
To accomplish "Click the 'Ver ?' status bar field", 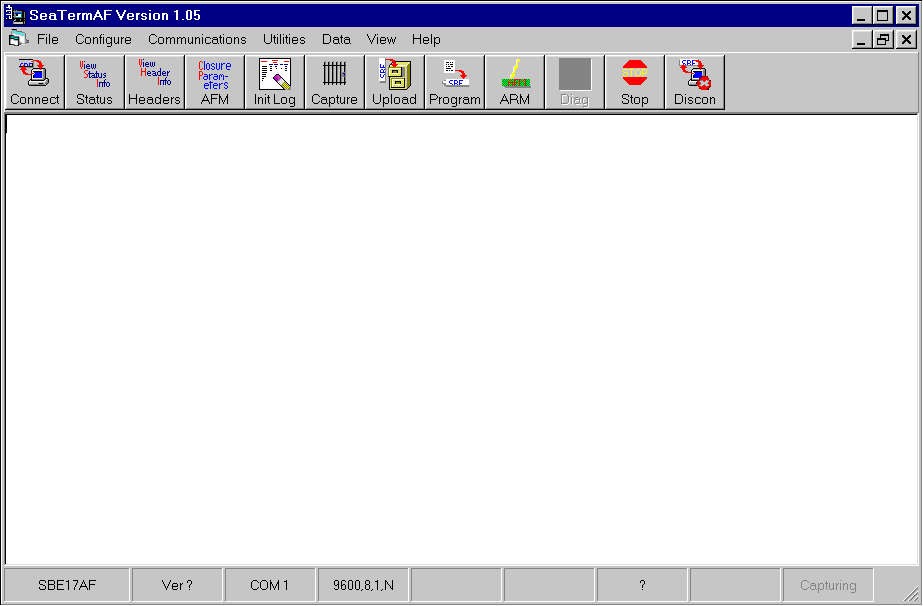I will point(177,585).
